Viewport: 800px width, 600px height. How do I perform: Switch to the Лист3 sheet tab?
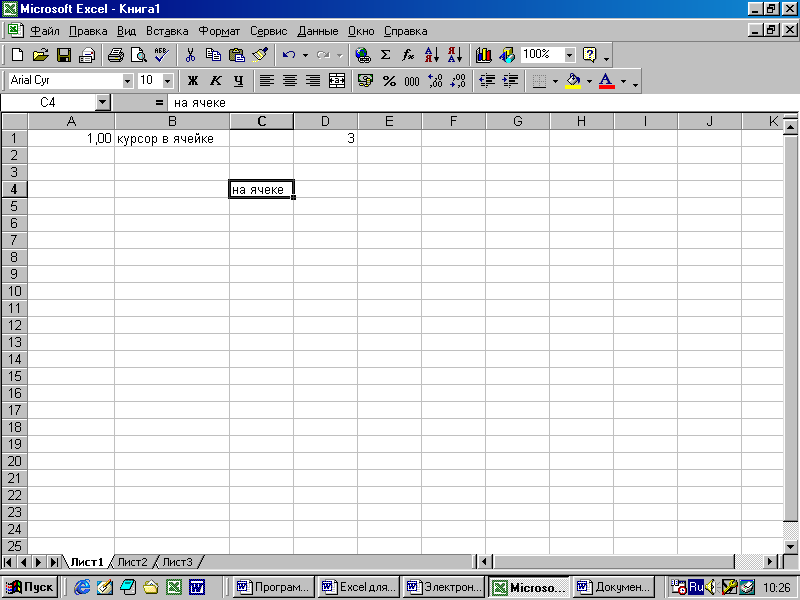(178, 562)
